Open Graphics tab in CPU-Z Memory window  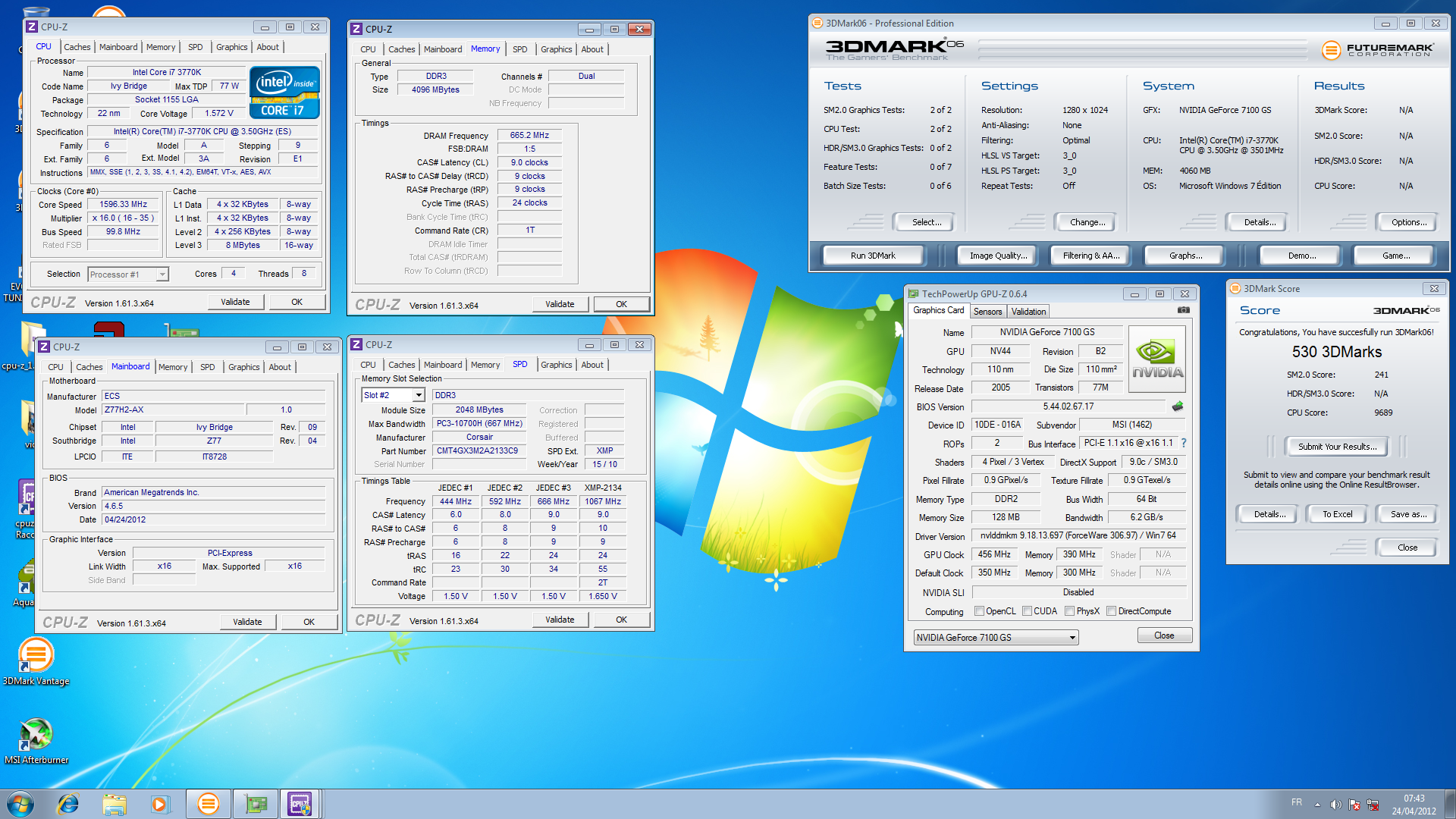coord(556,49)
